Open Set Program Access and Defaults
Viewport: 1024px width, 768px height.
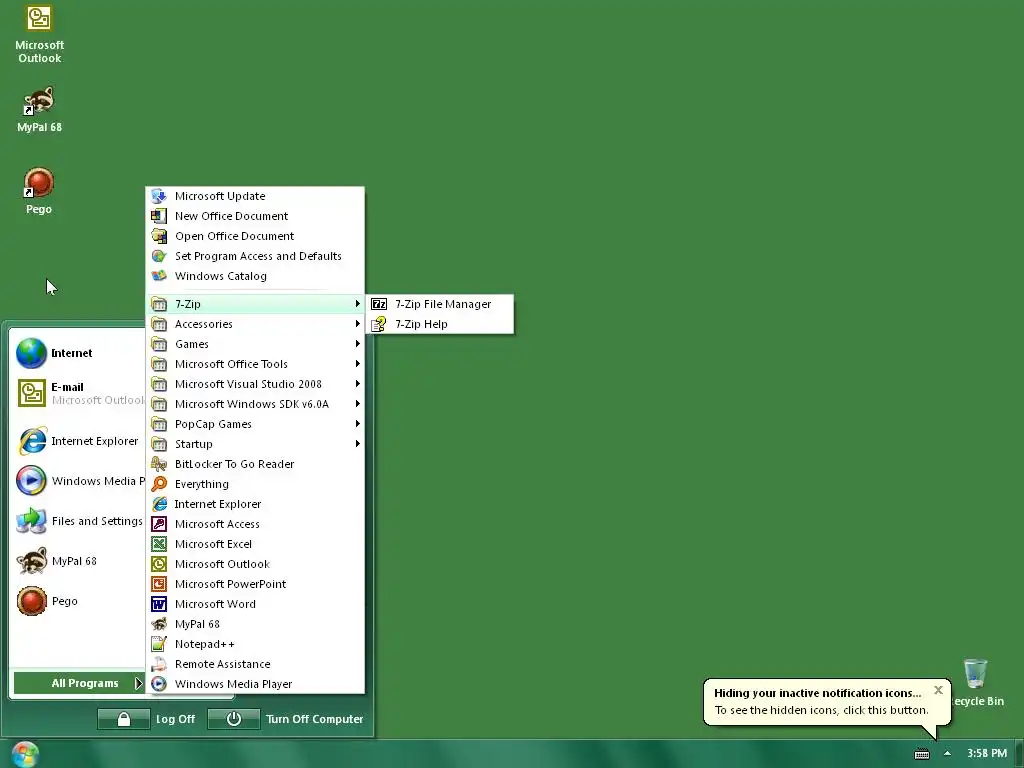255,257
